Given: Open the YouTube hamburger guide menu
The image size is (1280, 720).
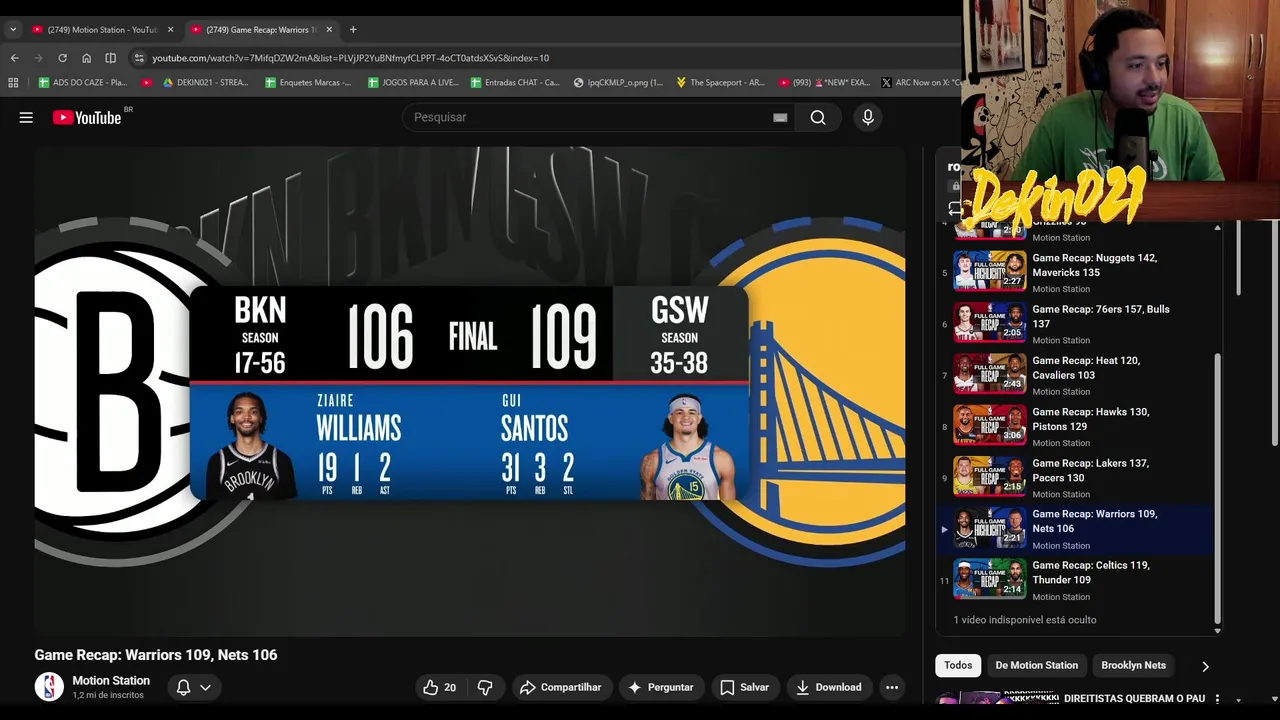Looking at the screenshot, I should 26,117.
